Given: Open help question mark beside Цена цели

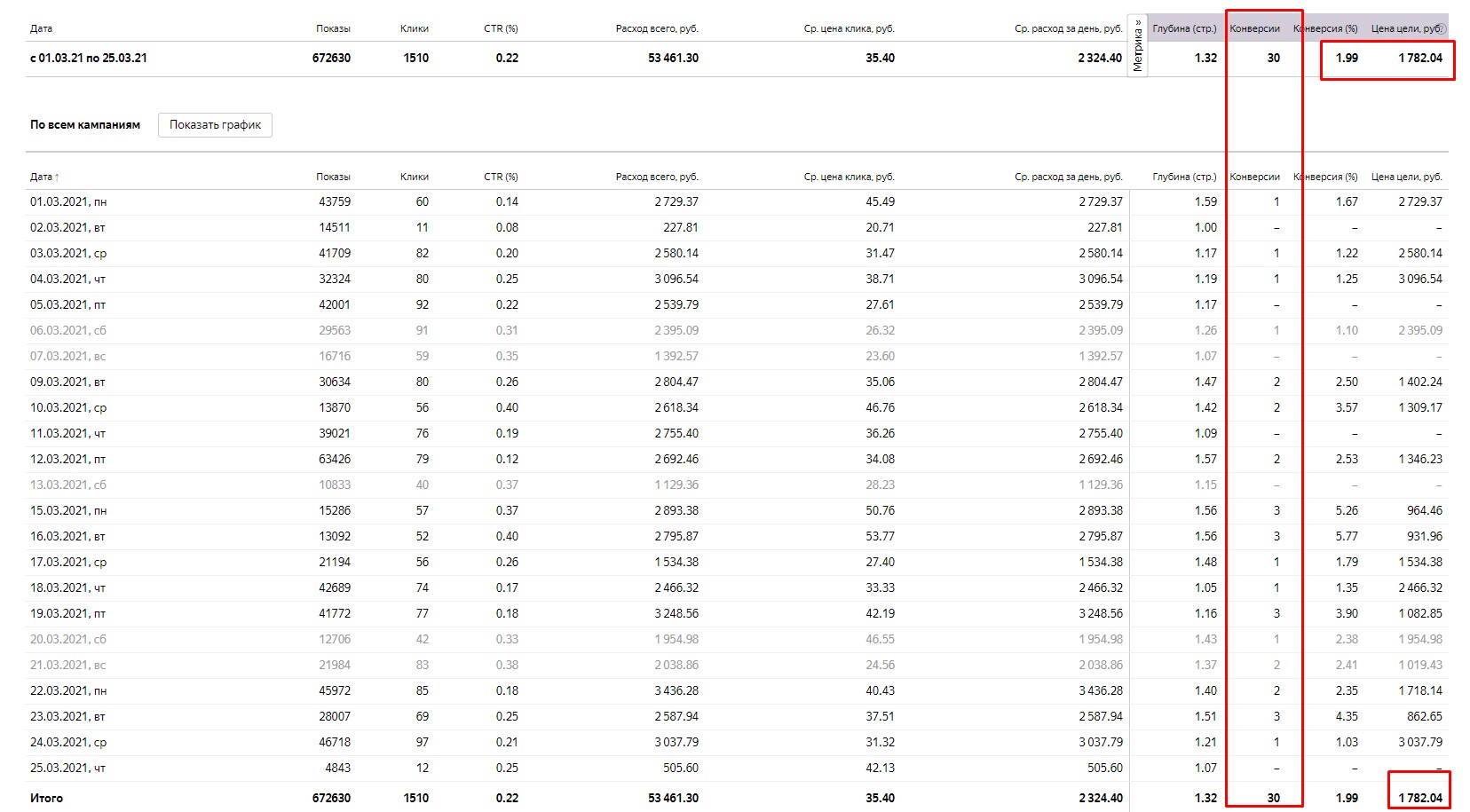Looking at the screenshot, I should (1442, 28).
